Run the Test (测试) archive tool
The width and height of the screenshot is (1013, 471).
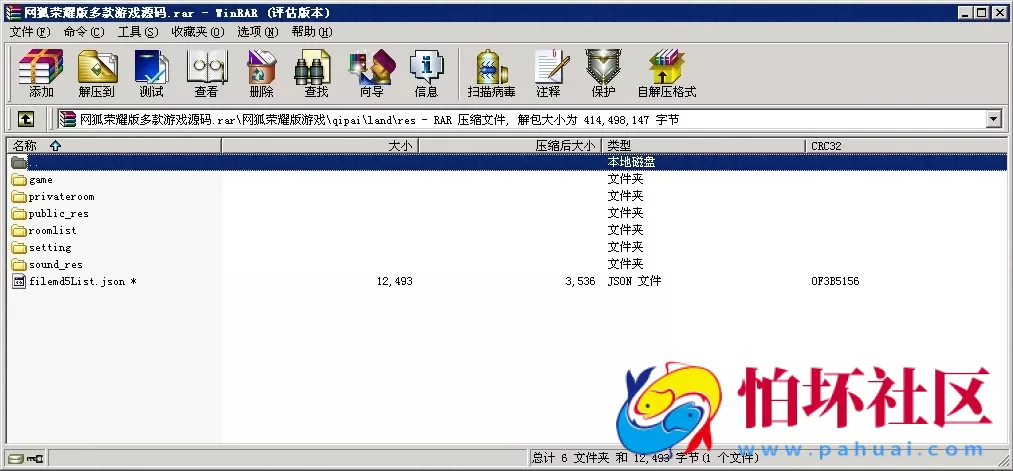point(151,73)
